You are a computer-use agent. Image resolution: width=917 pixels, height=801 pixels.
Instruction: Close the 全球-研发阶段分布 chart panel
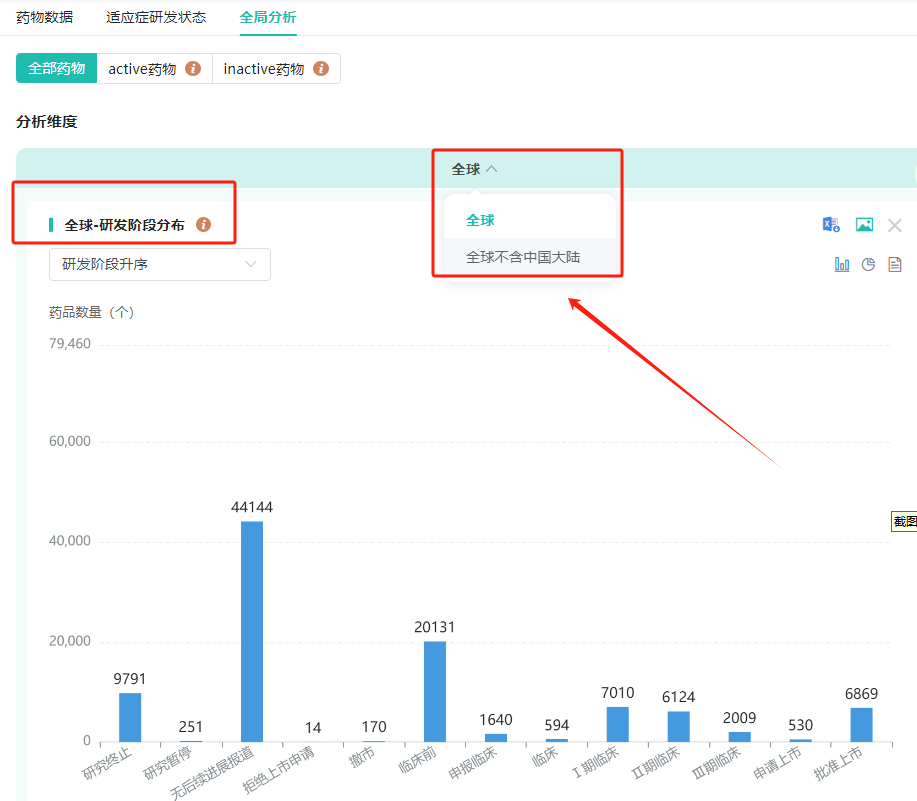(x=895, y=225)
